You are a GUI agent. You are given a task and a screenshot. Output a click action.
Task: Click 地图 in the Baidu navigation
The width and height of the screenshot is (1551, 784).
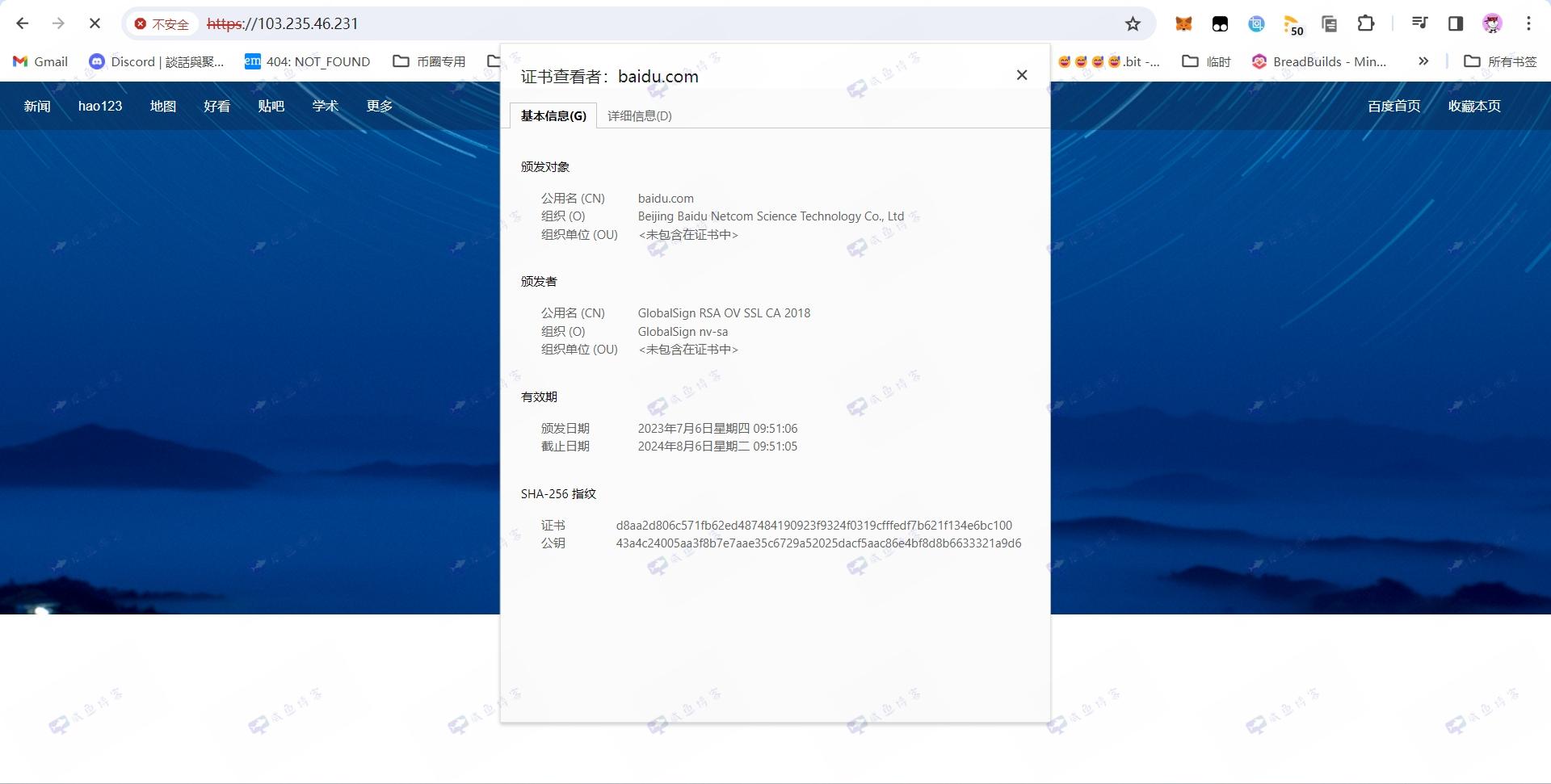(163, 106)
